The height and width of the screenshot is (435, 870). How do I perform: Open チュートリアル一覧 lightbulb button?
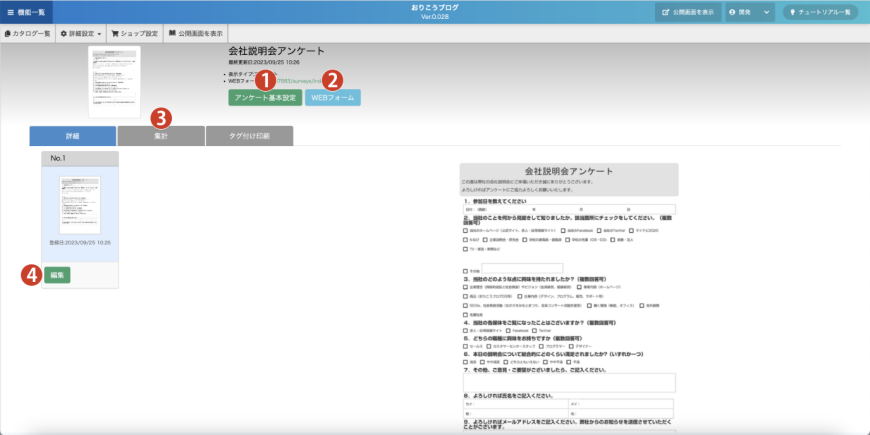pyautogui.click(x=793, y=12)
